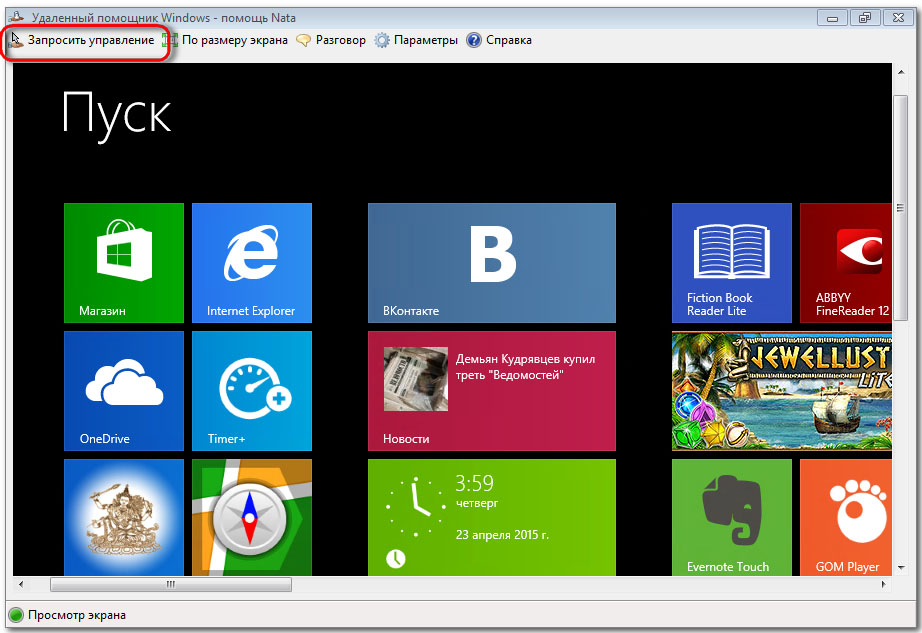Click the horizontal scrollbar left arrow
The width and height of the screenshot is (922, 633).
[21, 584]
